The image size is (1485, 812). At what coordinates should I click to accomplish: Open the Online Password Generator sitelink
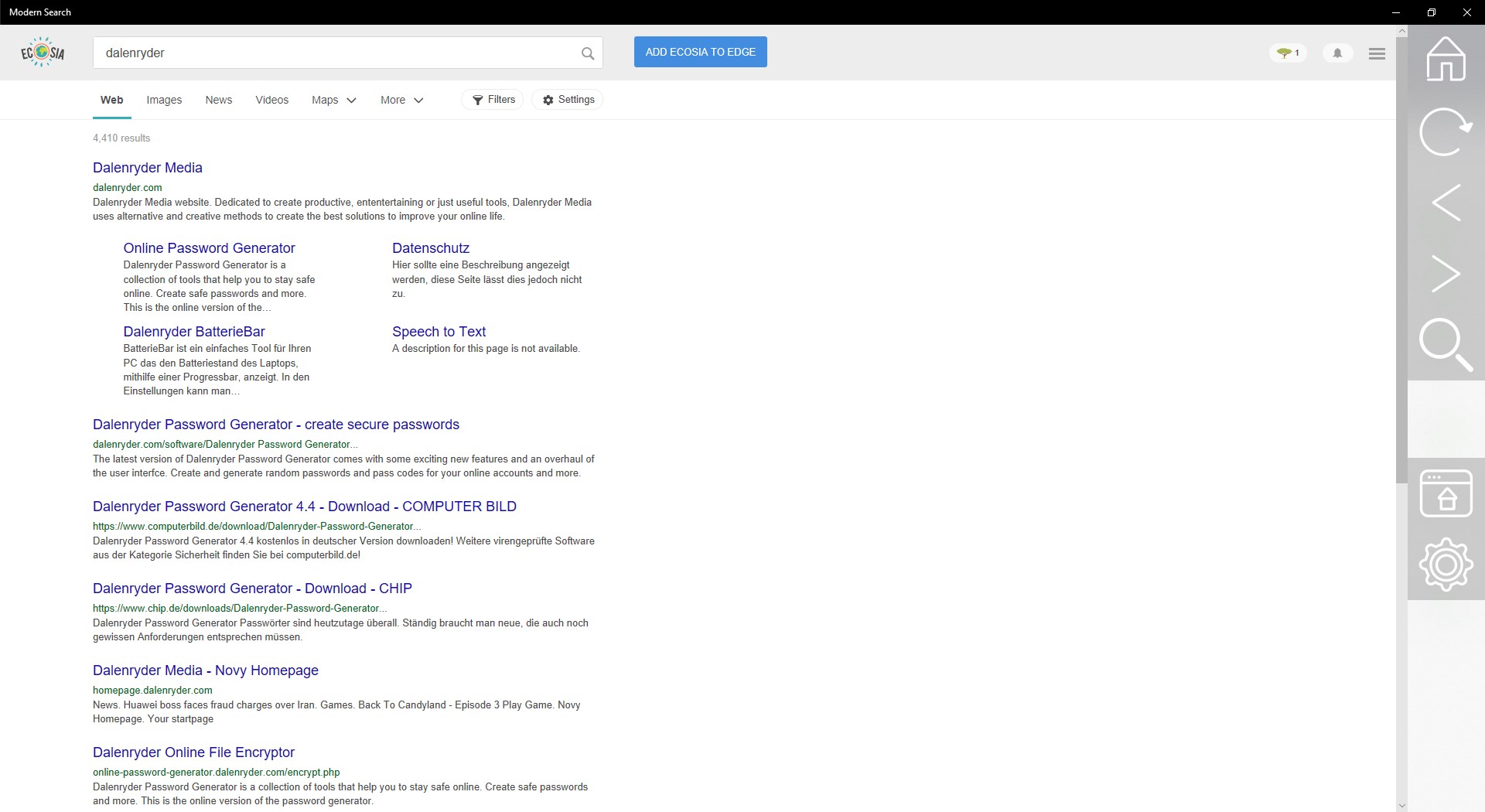click(209, 248)
